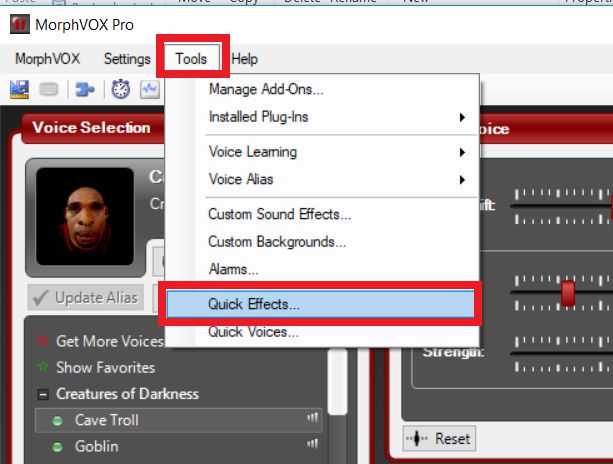Click the save toolbar icon

[20, 90]
